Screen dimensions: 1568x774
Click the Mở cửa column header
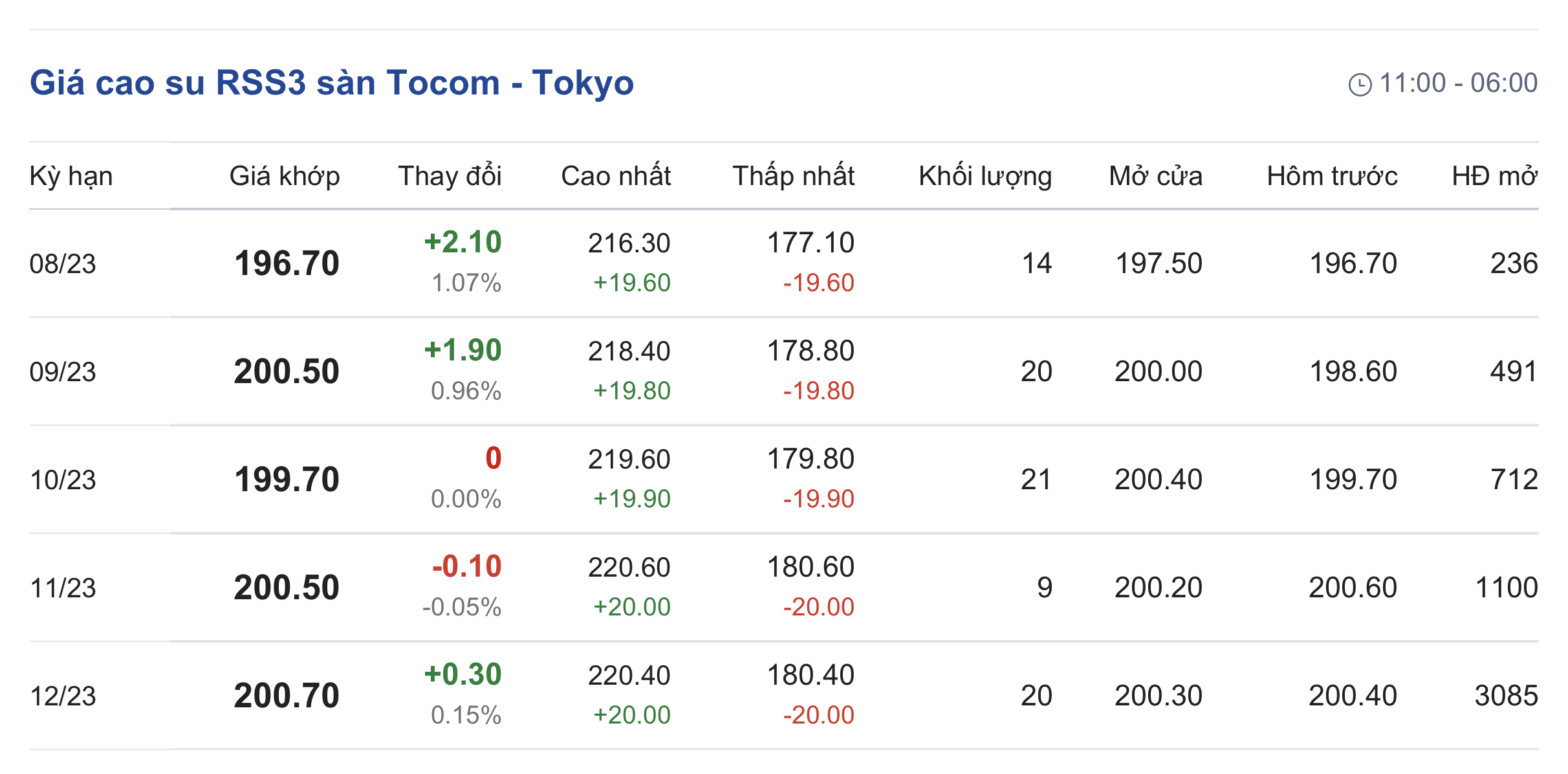(1155, 176)
